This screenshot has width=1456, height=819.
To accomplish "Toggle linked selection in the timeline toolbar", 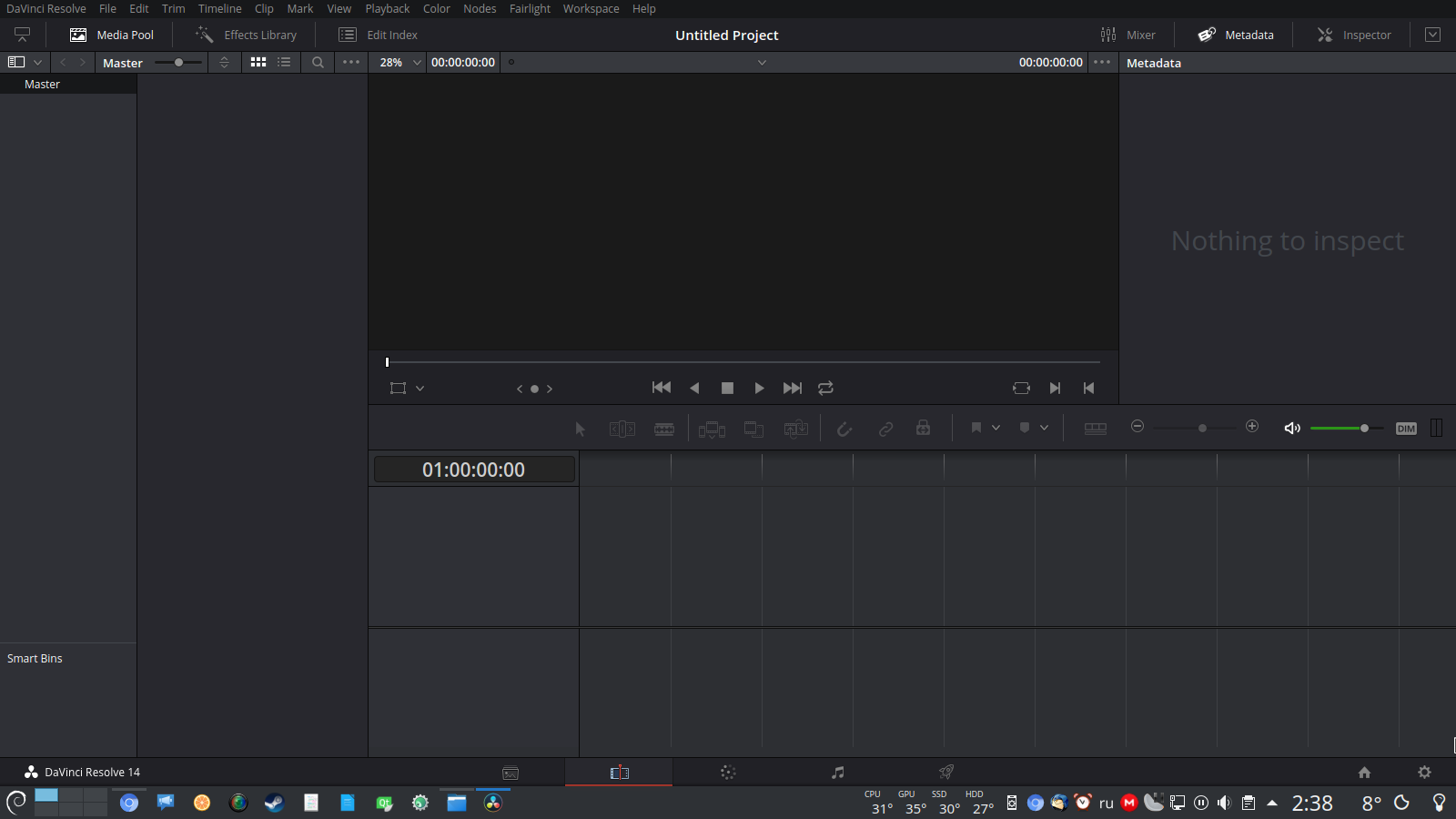I will coord(885,428).
